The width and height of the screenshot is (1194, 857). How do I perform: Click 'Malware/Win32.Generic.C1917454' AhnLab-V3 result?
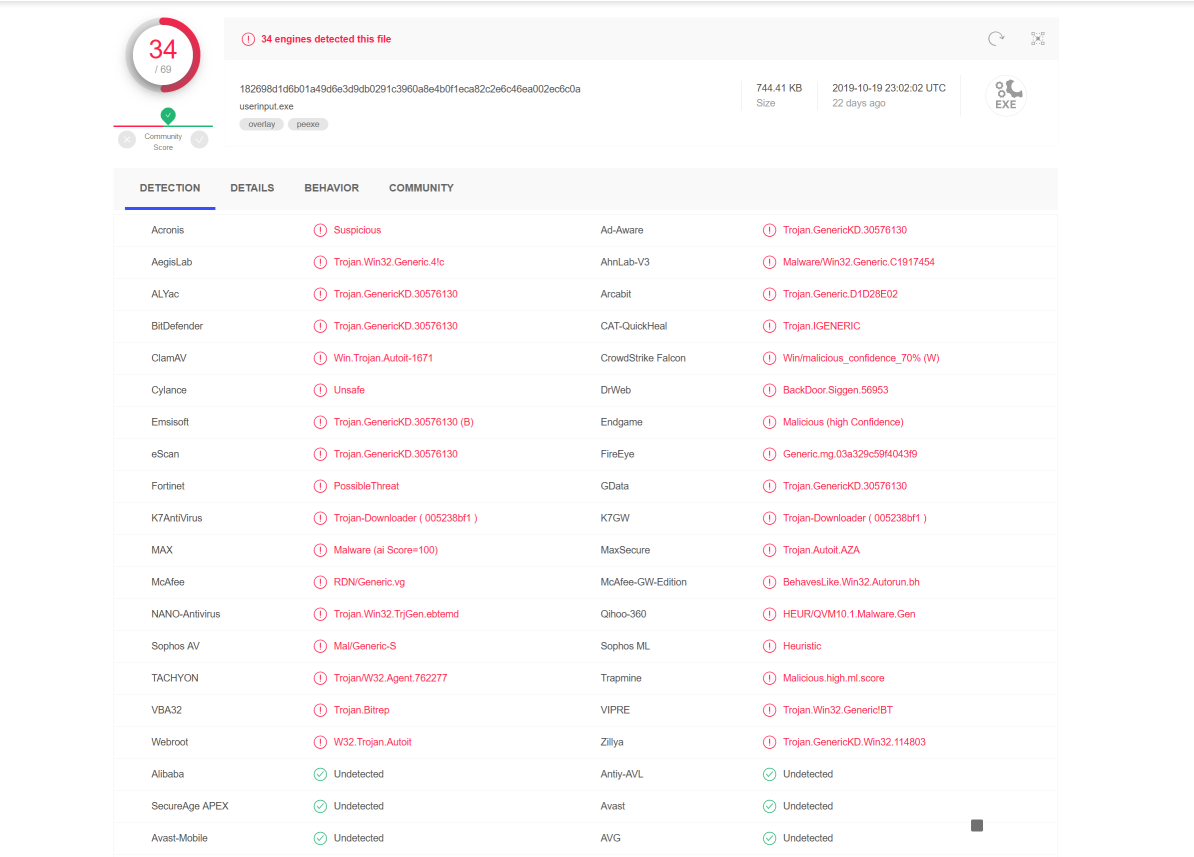(x=858, y=262)
